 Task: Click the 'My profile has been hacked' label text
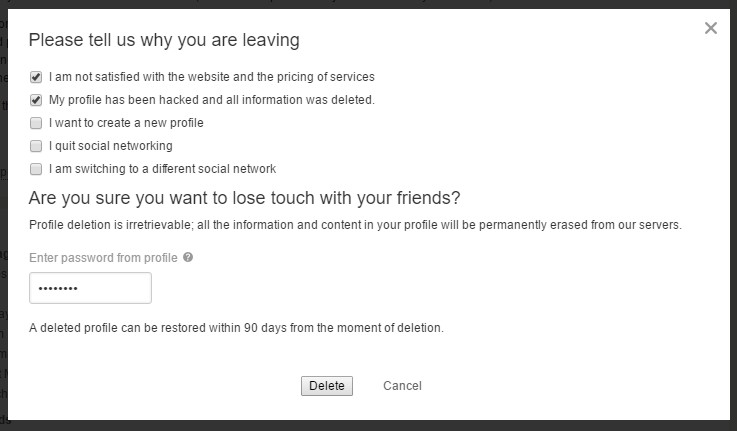coord(211,100)
